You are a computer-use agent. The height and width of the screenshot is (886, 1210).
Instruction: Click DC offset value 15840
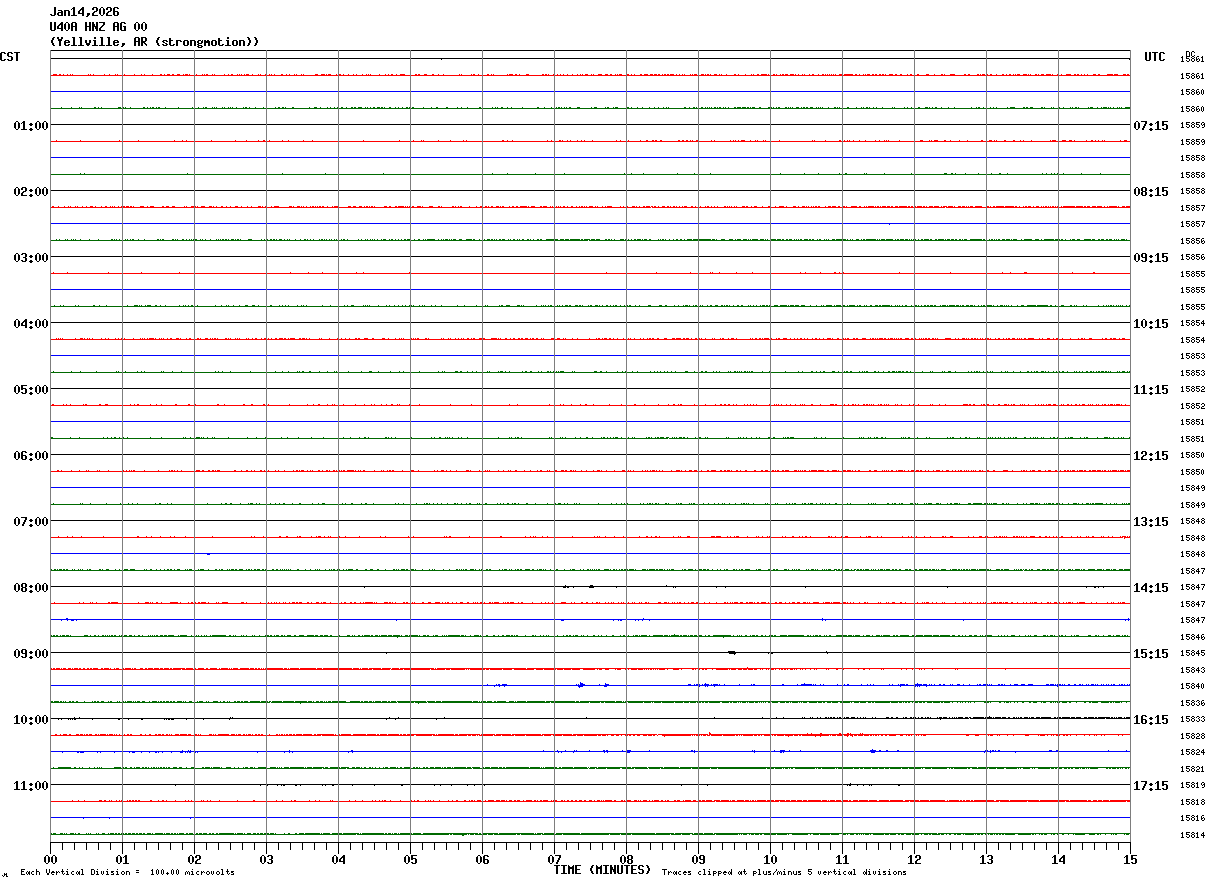(x=1192, y=686)
